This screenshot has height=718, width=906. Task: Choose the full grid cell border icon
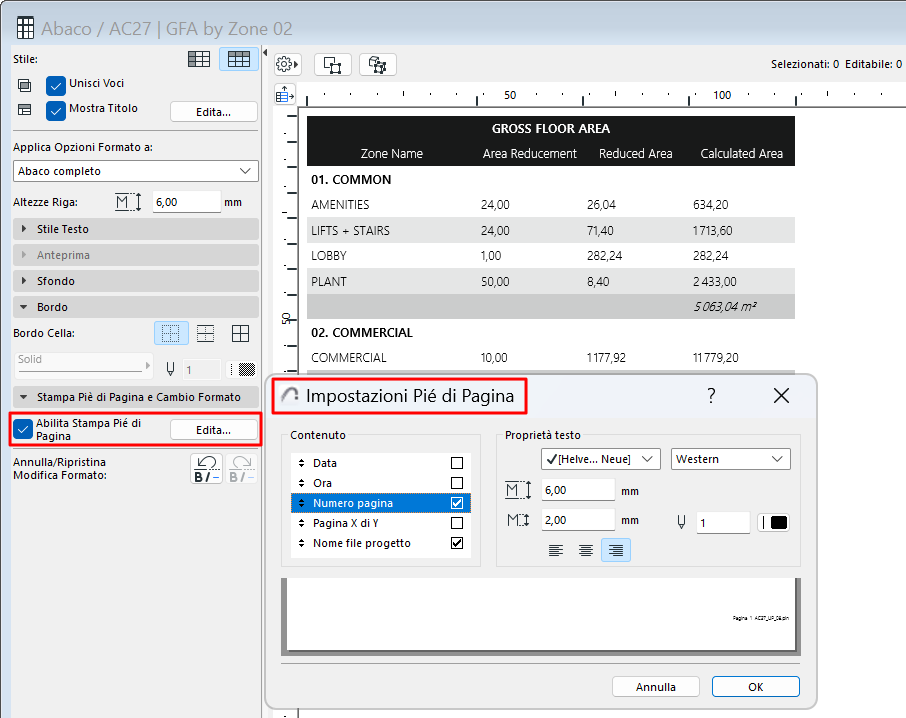241,333
